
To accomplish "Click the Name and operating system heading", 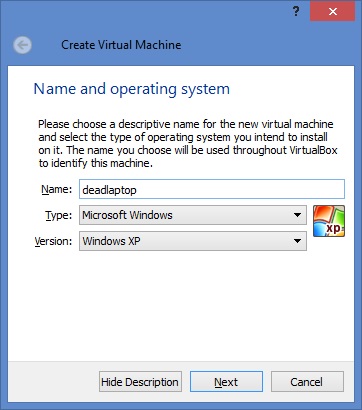I will tap(132, 89).
